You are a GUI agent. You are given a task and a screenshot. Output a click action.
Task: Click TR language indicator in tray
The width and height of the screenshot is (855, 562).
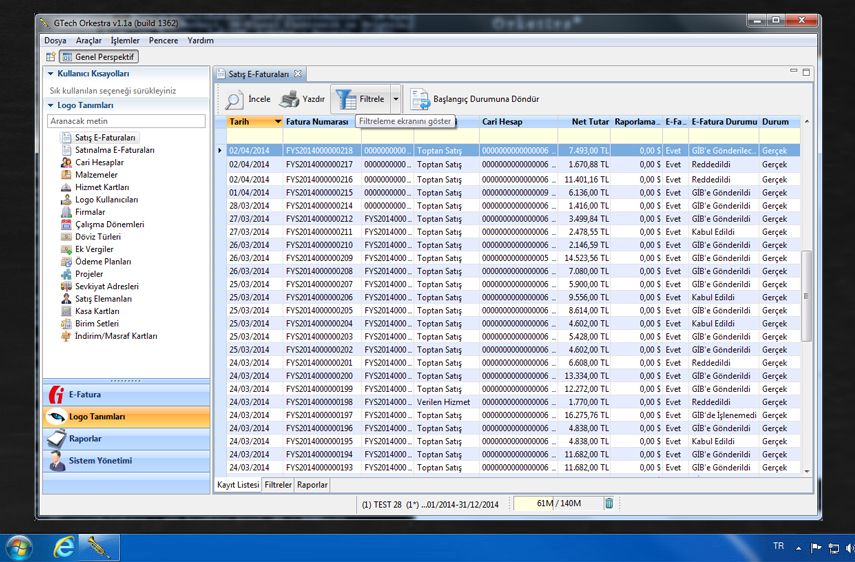click(778, 546)
